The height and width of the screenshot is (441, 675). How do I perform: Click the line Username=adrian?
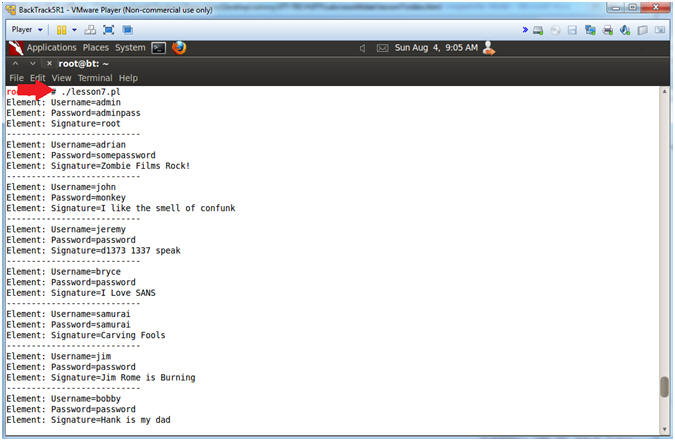pyautogui.click(x=66, y=145)
